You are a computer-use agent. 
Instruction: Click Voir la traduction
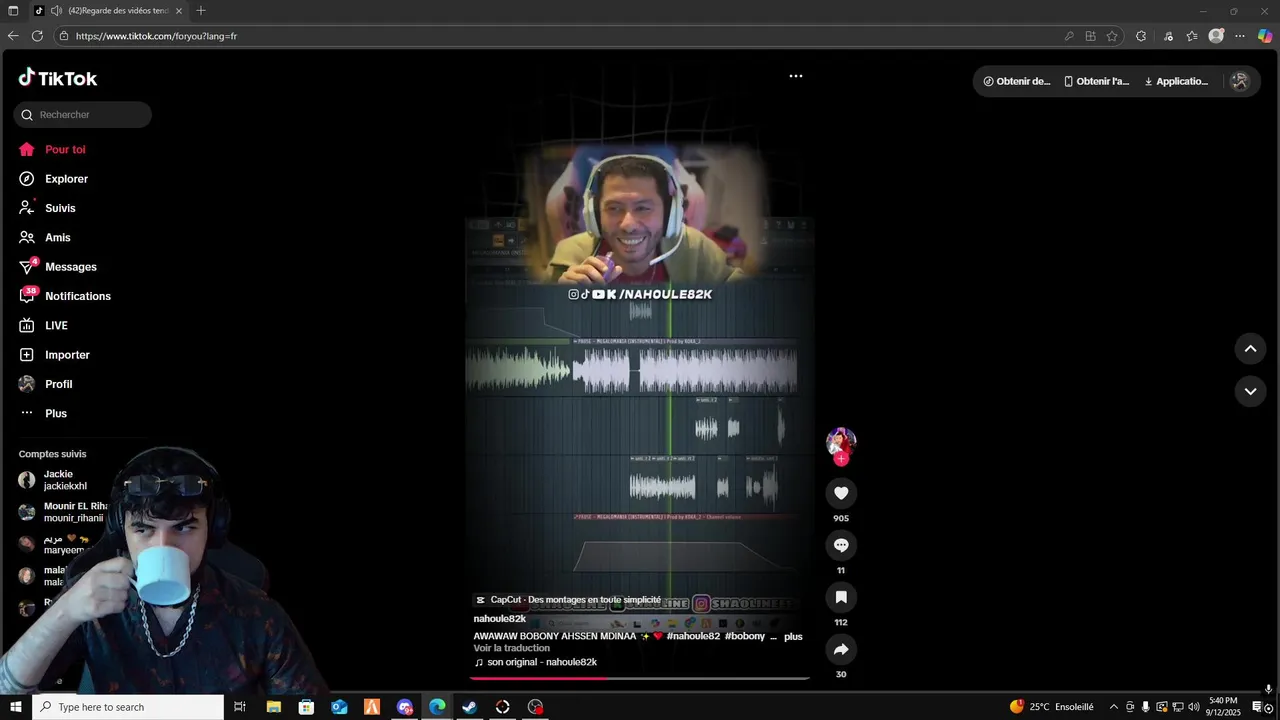512,648
